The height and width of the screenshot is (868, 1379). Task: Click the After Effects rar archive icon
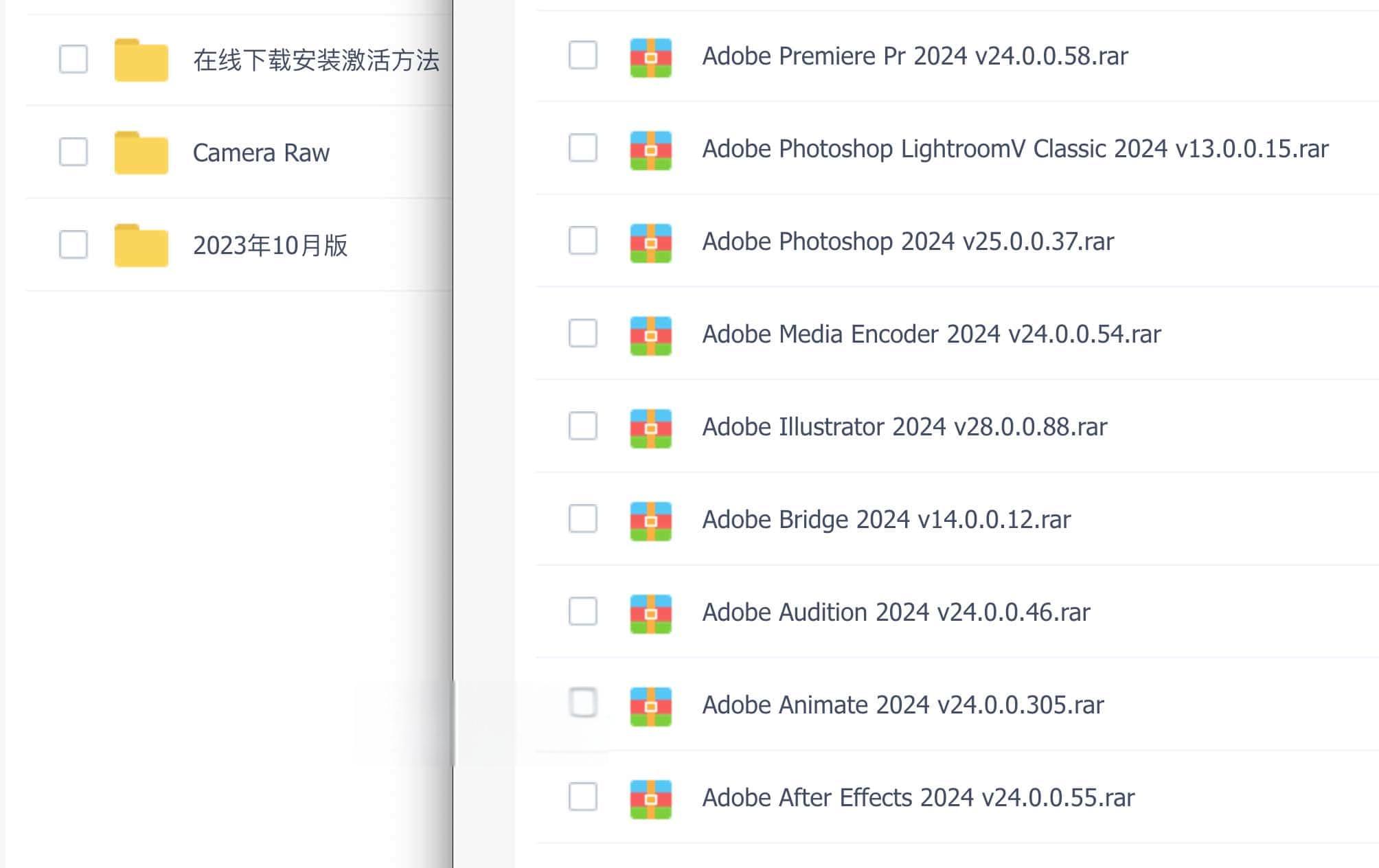coord(650,799)
